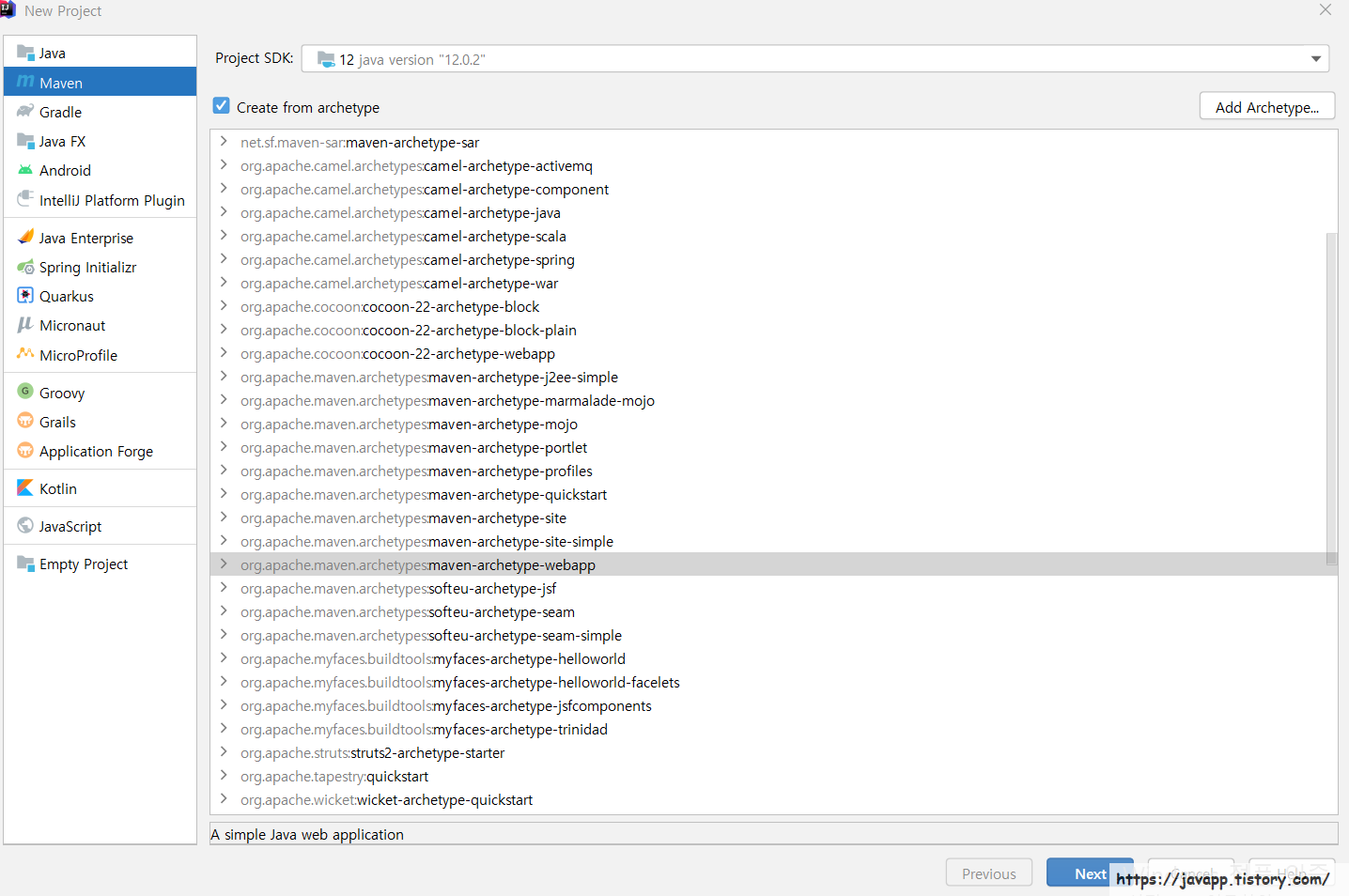1349x896 pixels.
Task: Select cocoon-22-archetype-webapp row
Action: pos(774,353)
